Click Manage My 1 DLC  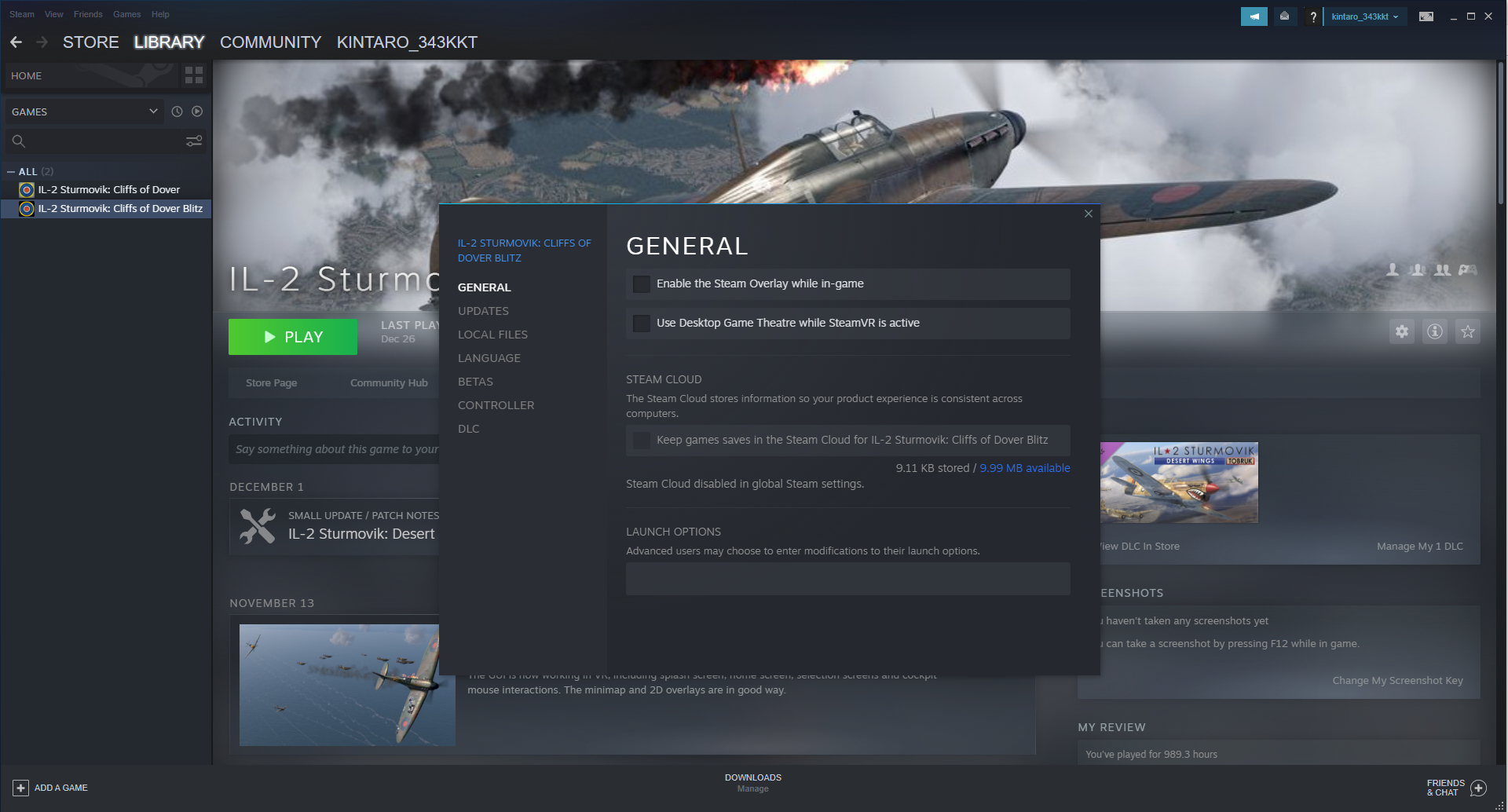[x=1420, y=547]
